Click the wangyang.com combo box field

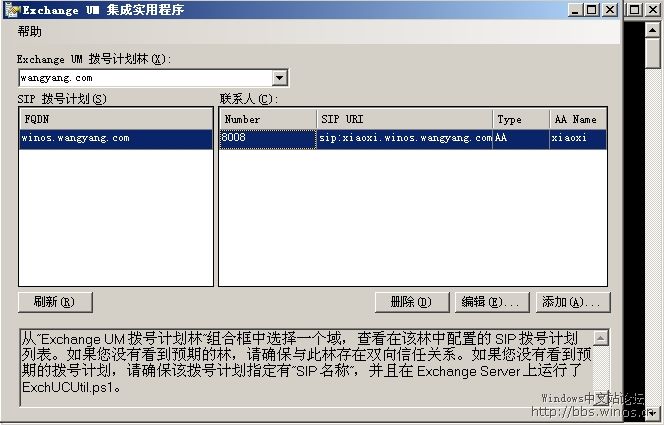pos(144,78)
